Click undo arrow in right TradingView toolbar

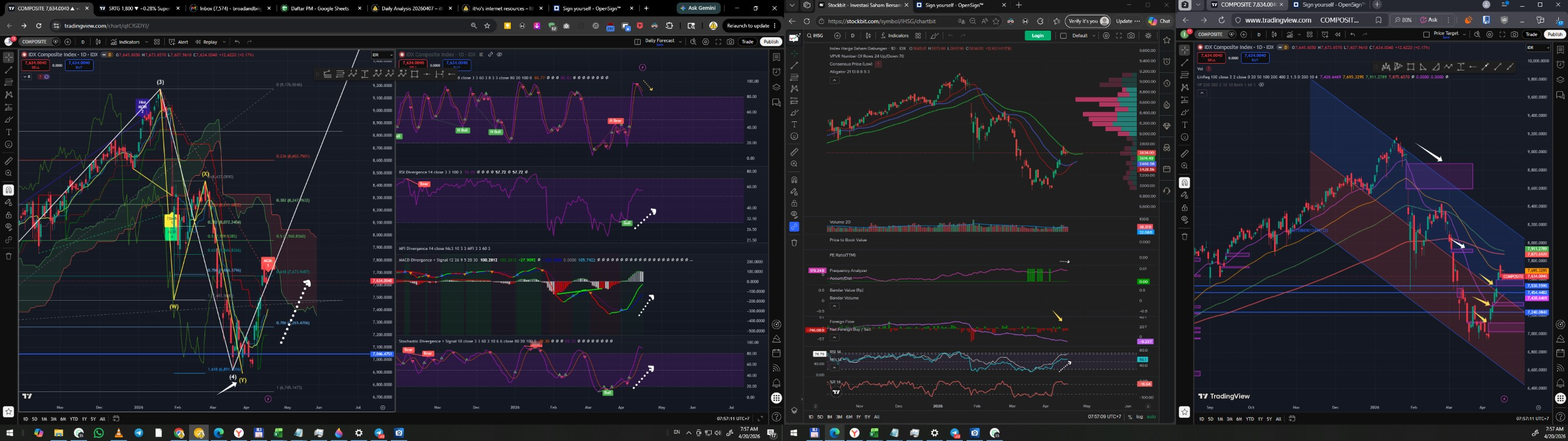[x=1352, y=34]
